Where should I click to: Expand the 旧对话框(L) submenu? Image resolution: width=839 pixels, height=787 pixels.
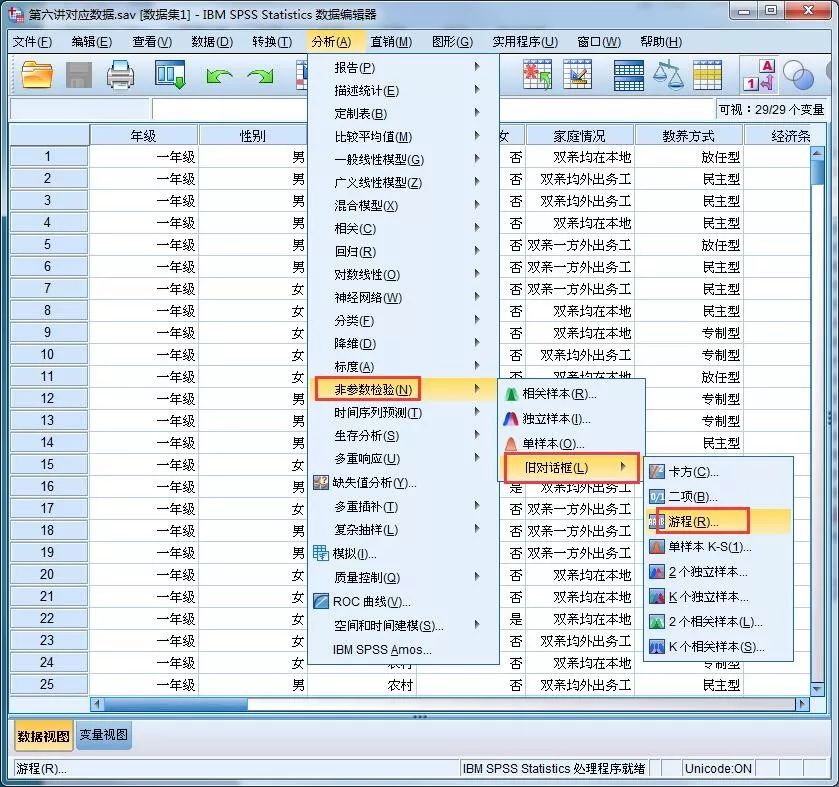pos(571,468)
